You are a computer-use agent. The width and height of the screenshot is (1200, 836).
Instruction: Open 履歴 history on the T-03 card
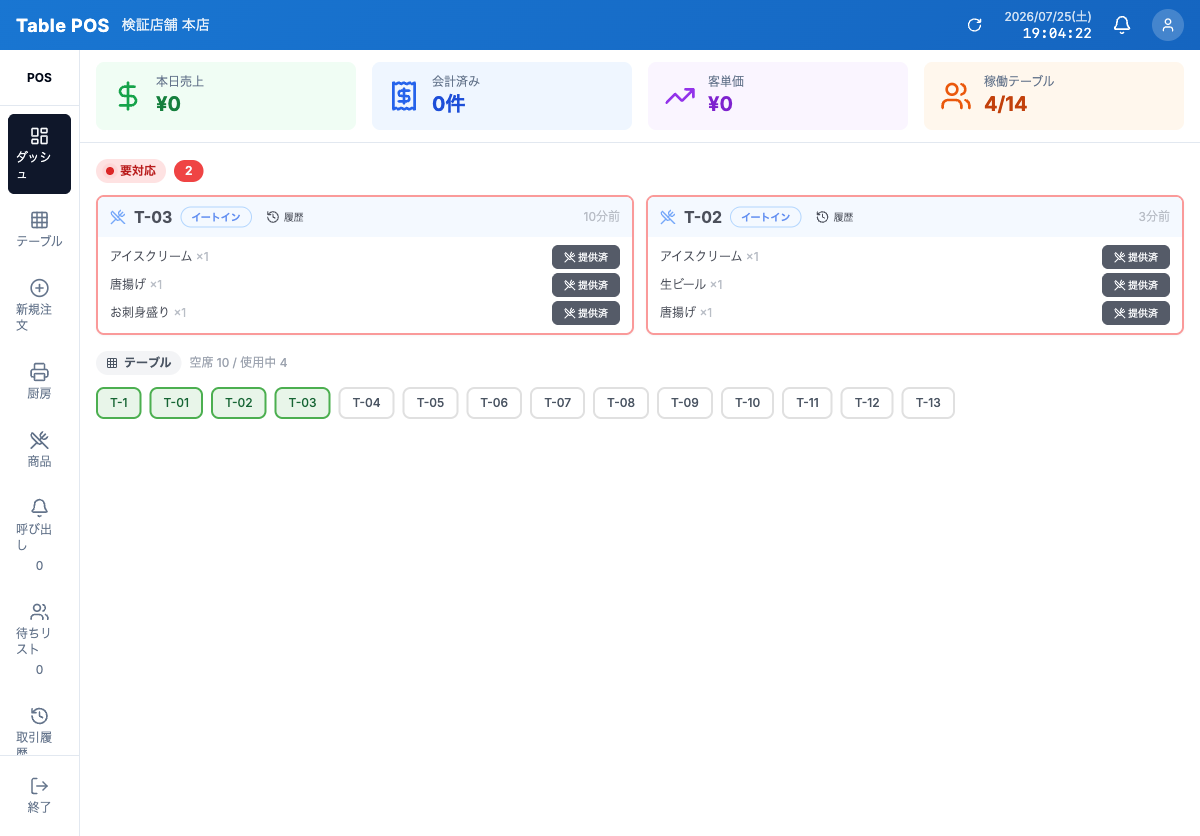tap(285, 217)
